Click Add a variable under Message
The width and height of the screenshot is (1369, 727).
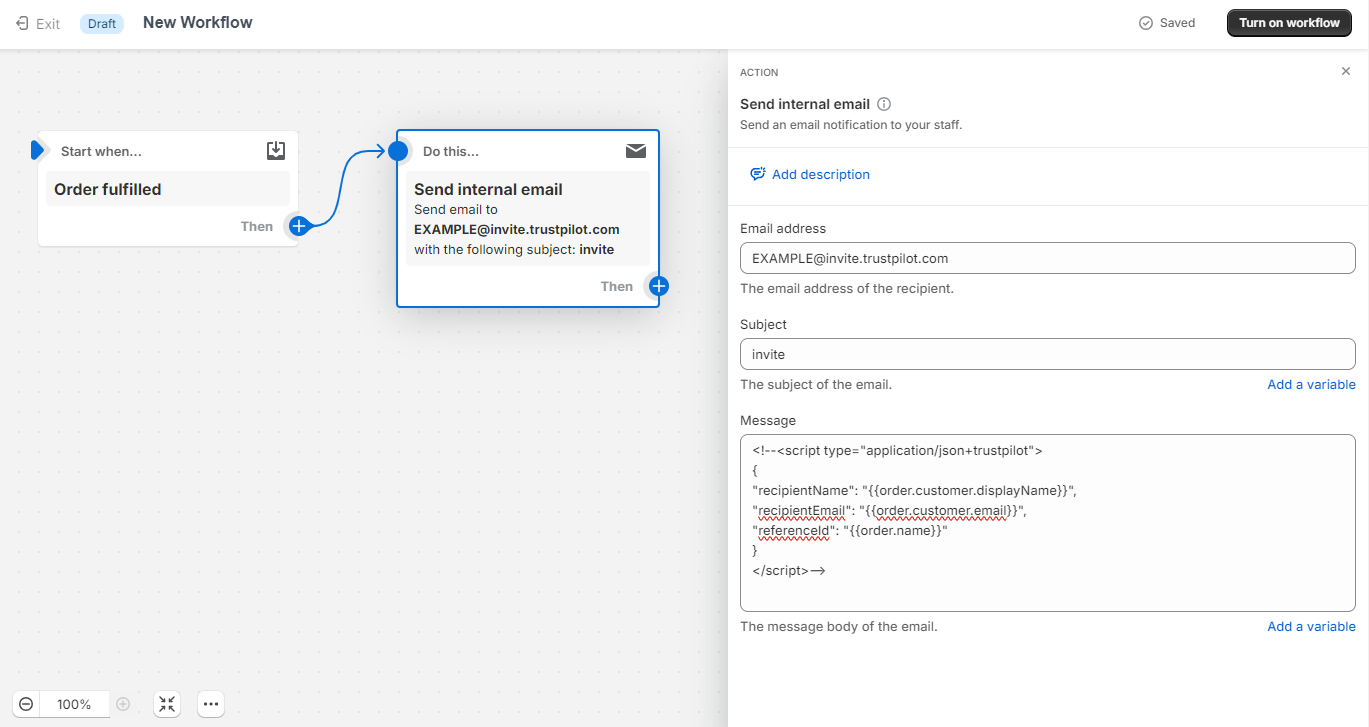pos(1311,626)
